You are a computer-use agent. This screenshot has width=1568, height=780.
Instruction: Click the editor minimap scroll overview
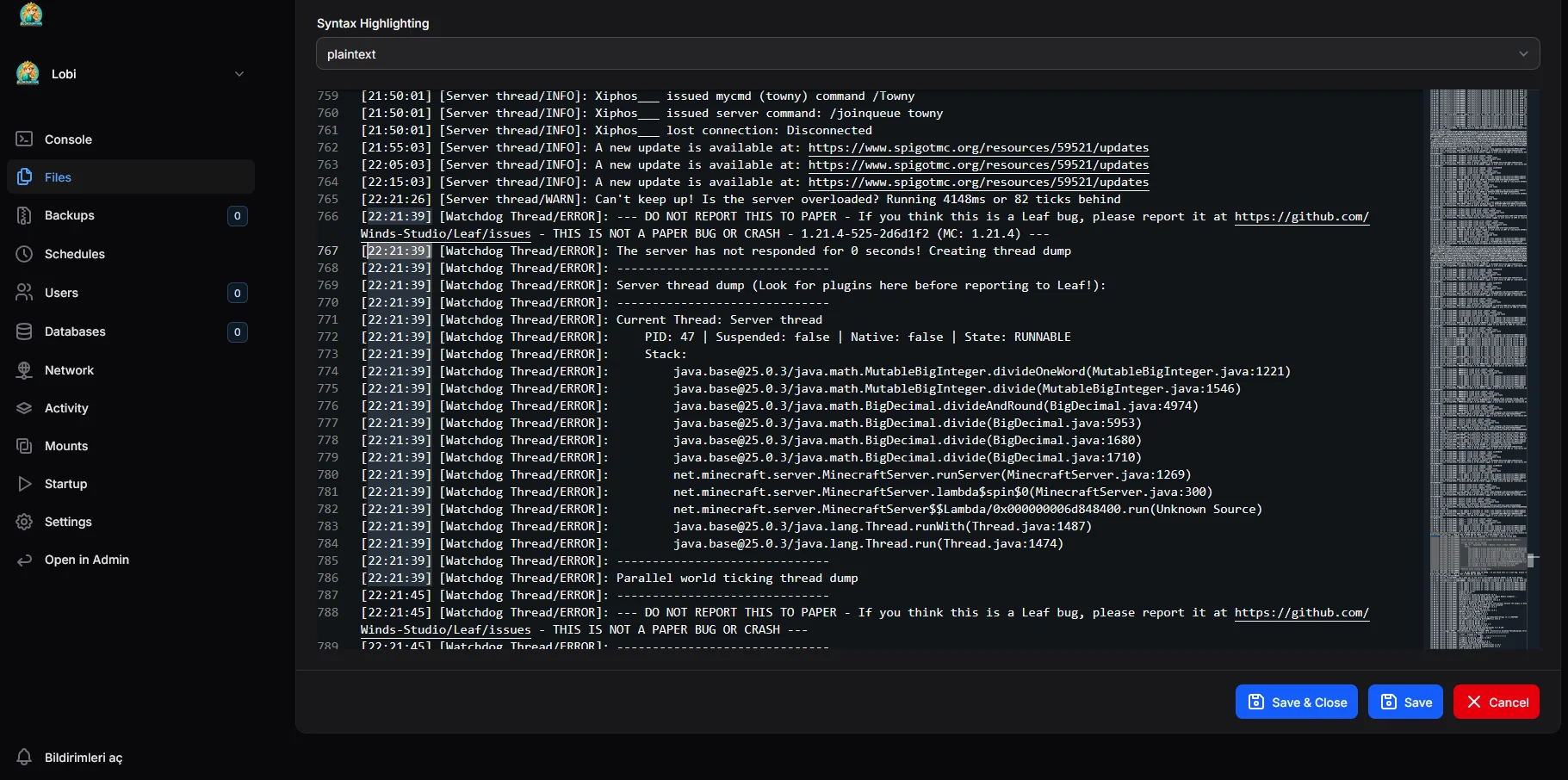(1478, 368)
